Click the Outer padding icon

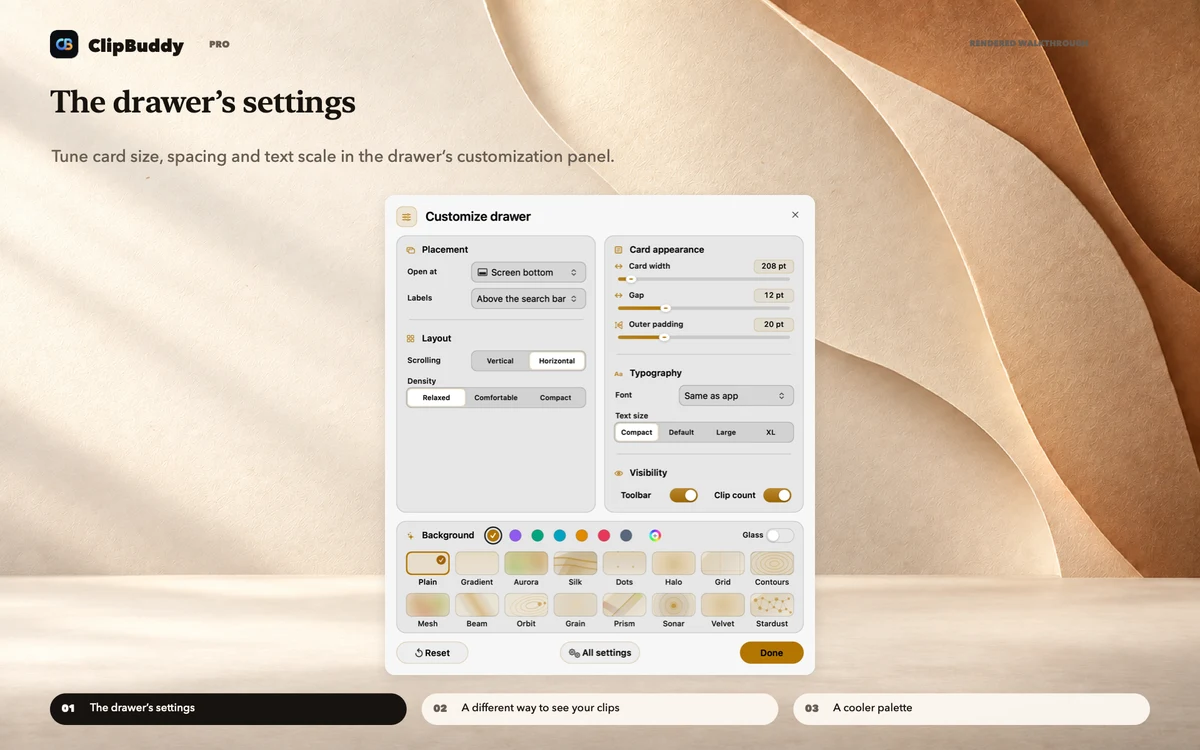pos(619,325)
